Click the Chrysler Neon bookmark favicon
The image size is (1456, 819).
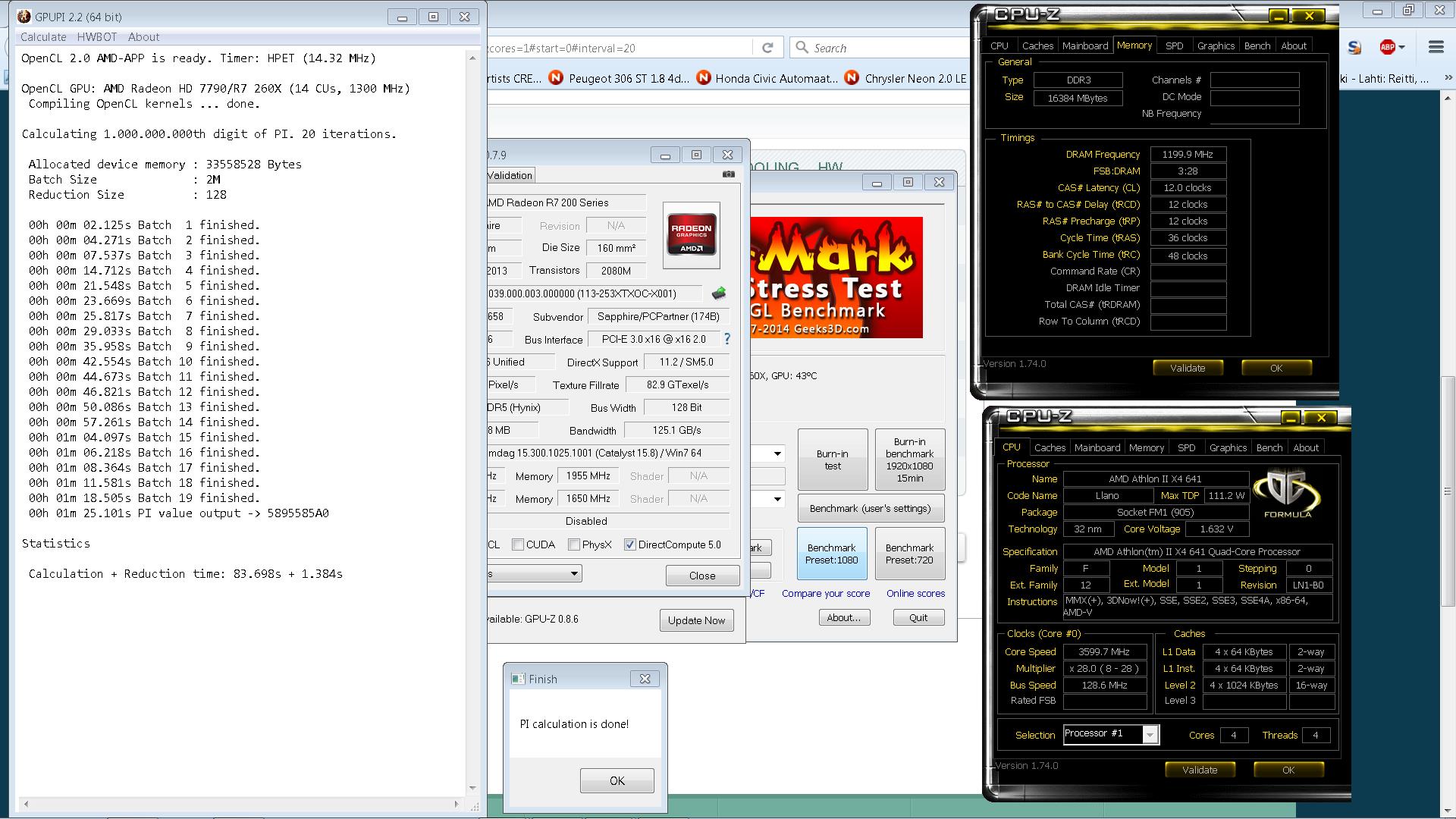[x=852, y=78]
